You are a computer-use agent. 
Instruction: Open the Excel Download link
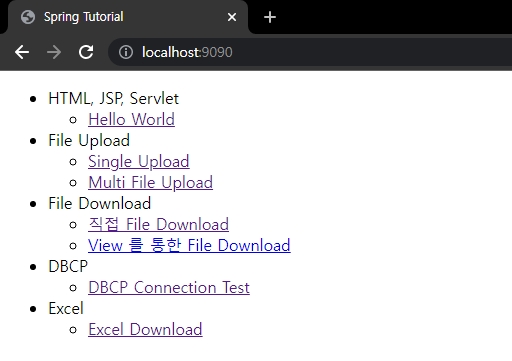click(x=145, y=329)
